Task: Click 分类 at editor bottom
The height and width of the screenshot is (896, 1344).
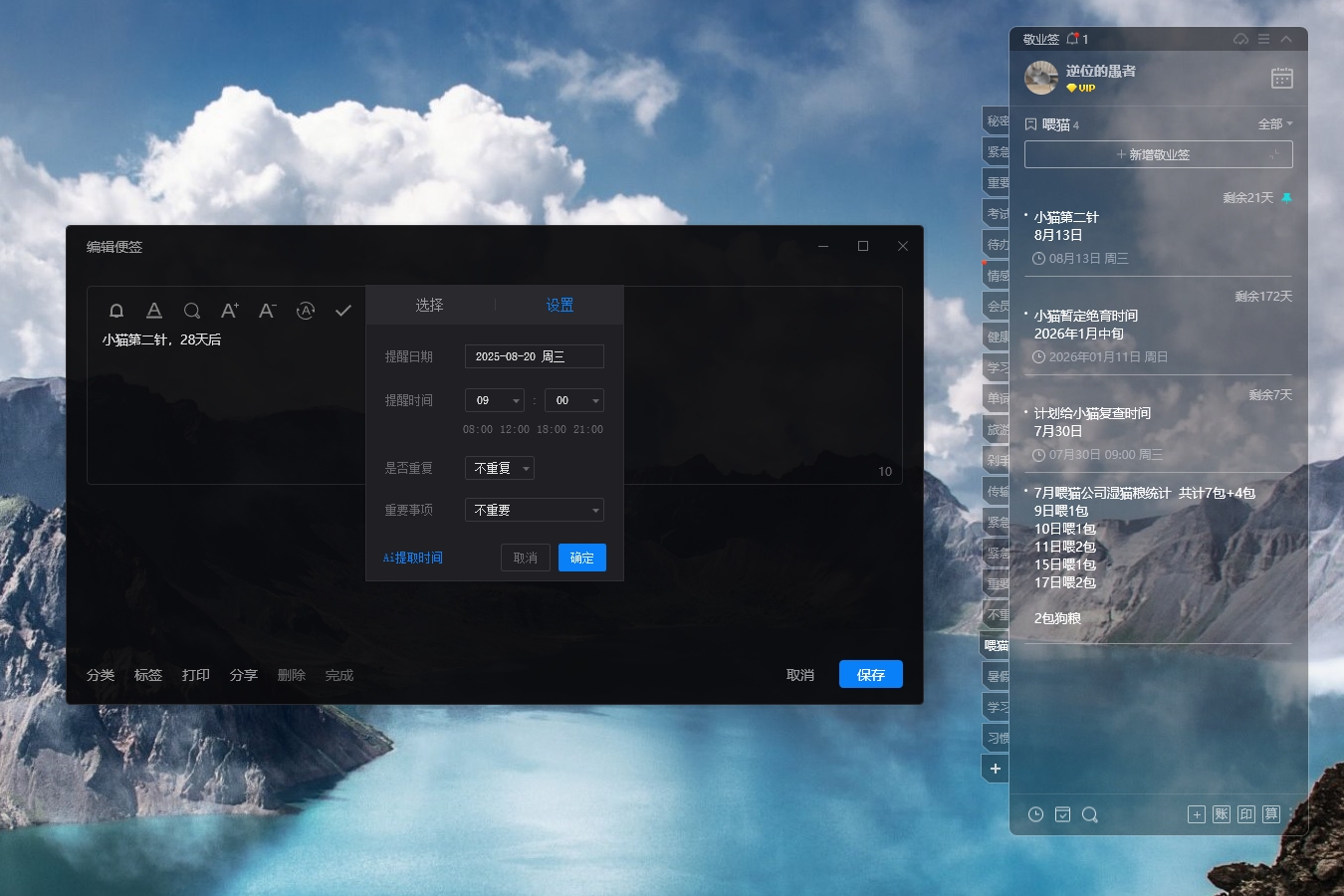Action: (101, 675)
